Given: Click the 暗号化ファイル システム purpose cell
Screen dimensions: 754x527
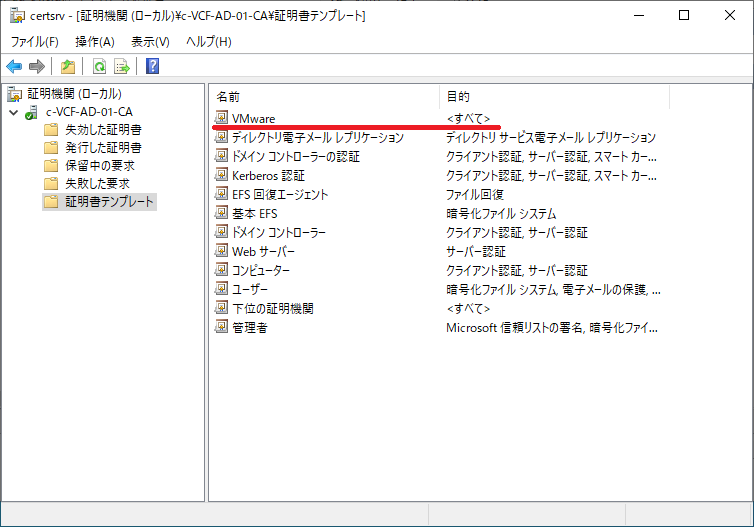Looking at the screenshot, I should coord(501,213).
